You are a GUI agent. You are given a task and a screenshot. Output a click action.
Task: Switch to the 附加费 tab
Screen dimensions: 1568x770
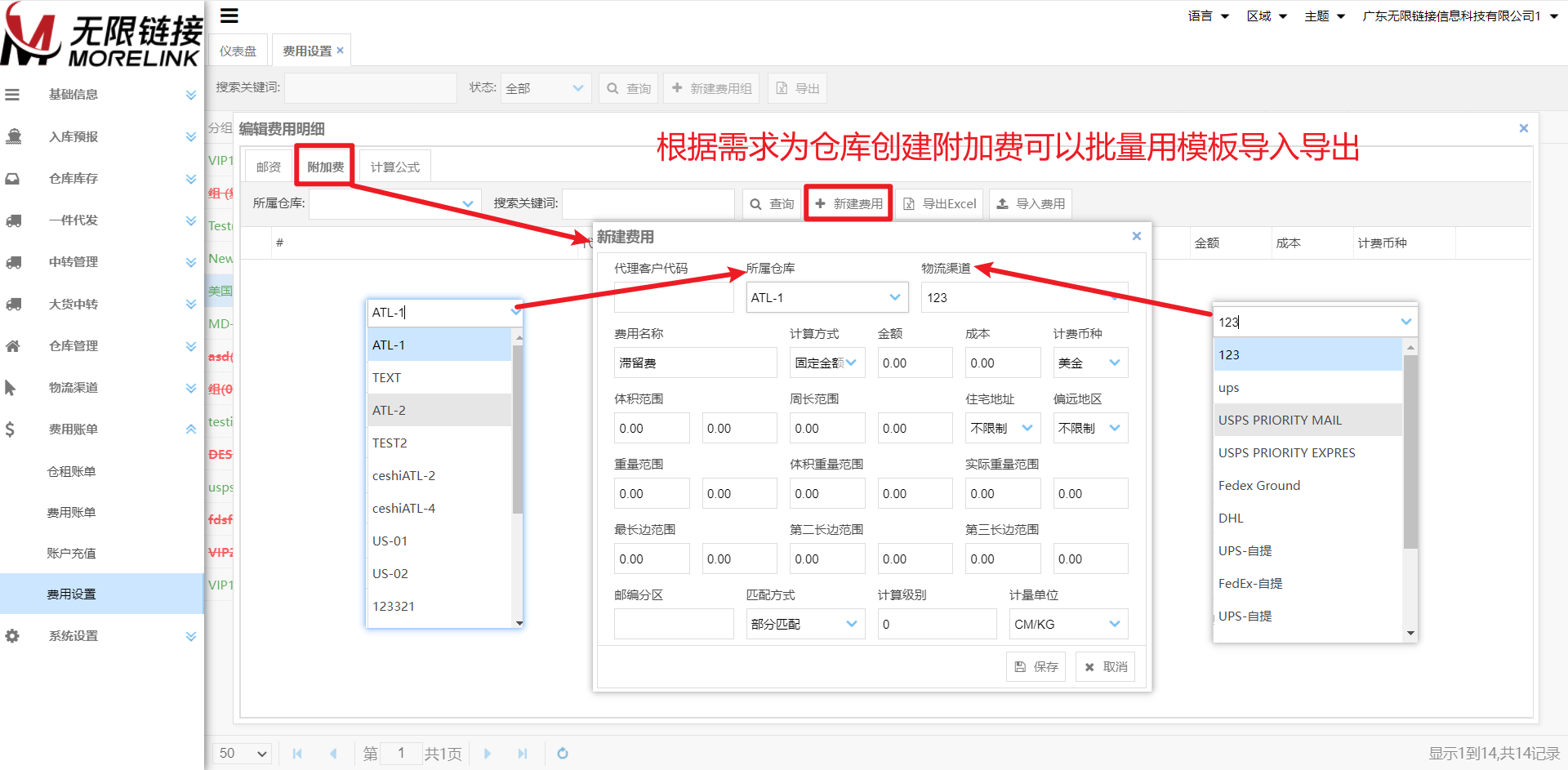pyautogui.click(x=325, y=167)
